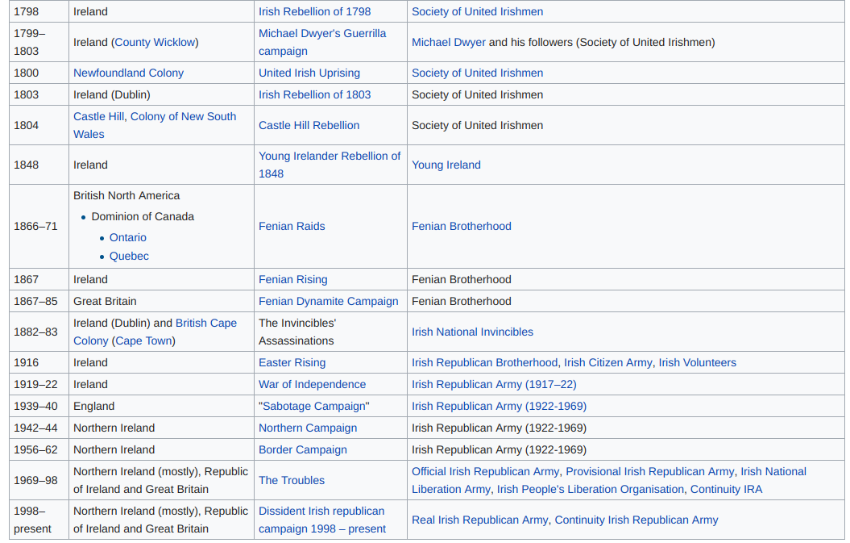Open the Border Campaign link

tap(302, 449)
